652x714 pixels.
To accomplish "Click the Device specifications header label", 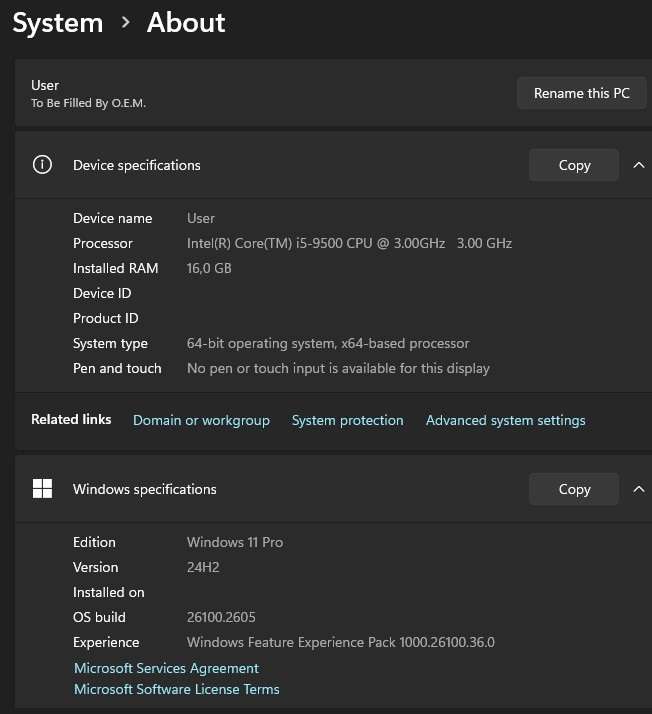I will 137,165.
